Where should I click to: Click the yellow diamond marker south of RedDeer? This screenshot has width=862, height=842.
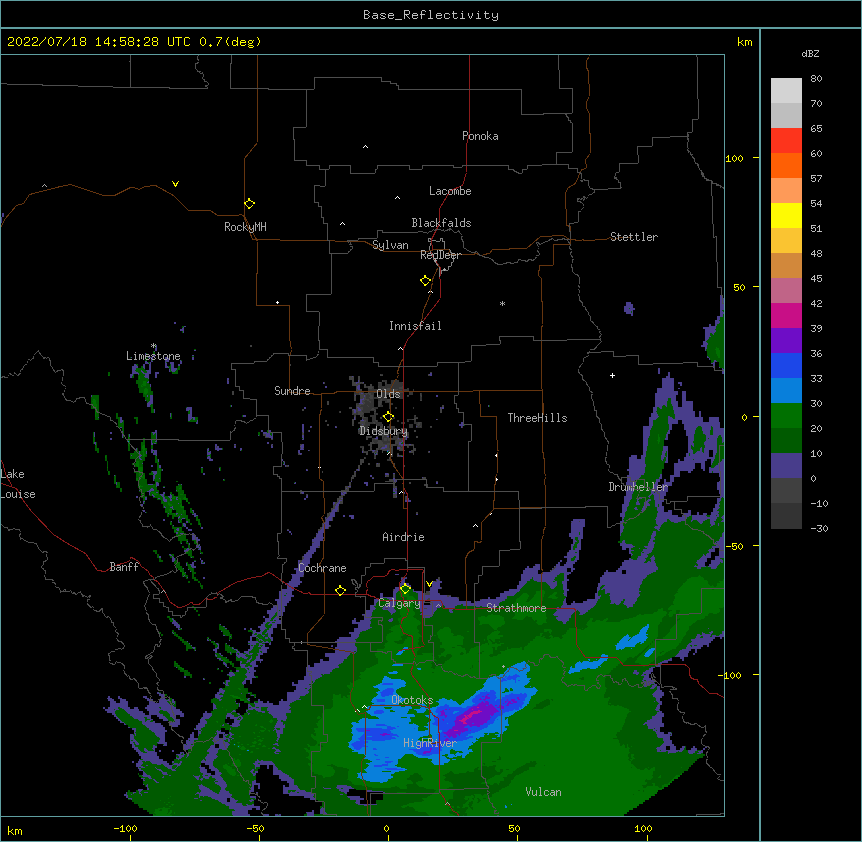(425, 281)
